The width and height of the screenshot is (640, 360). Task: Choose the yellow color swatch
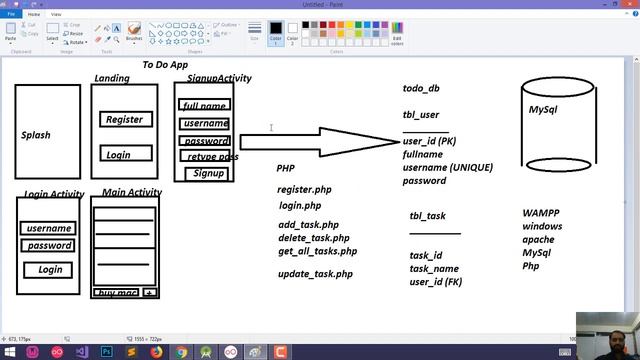point(349,25)
